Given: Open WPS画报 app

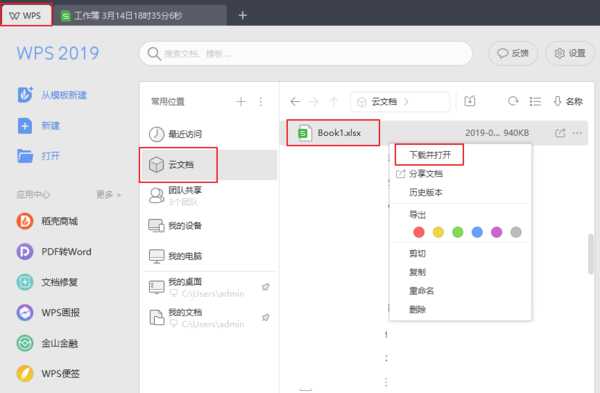Looking at the screenshot, I should click(x=48, y=313).
